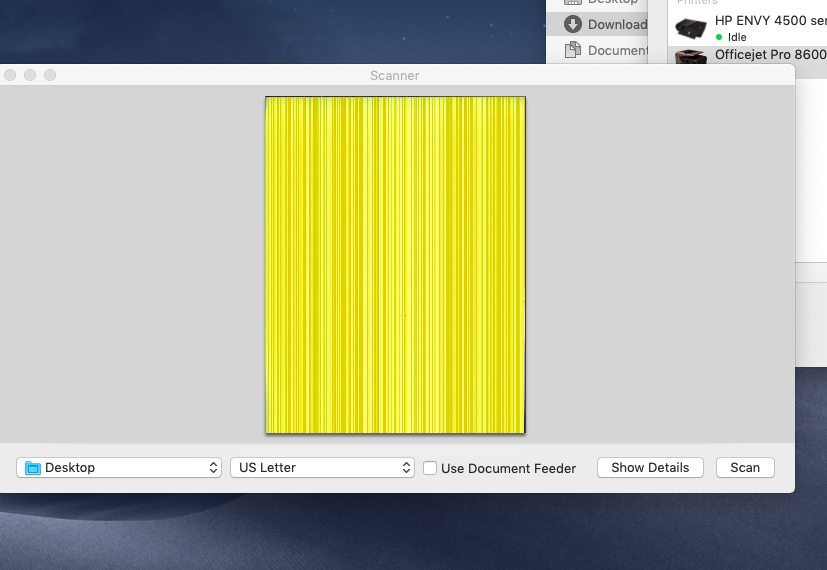Close the Scanner window
This screenshot has height=570, width=827.
click(10, 75)
